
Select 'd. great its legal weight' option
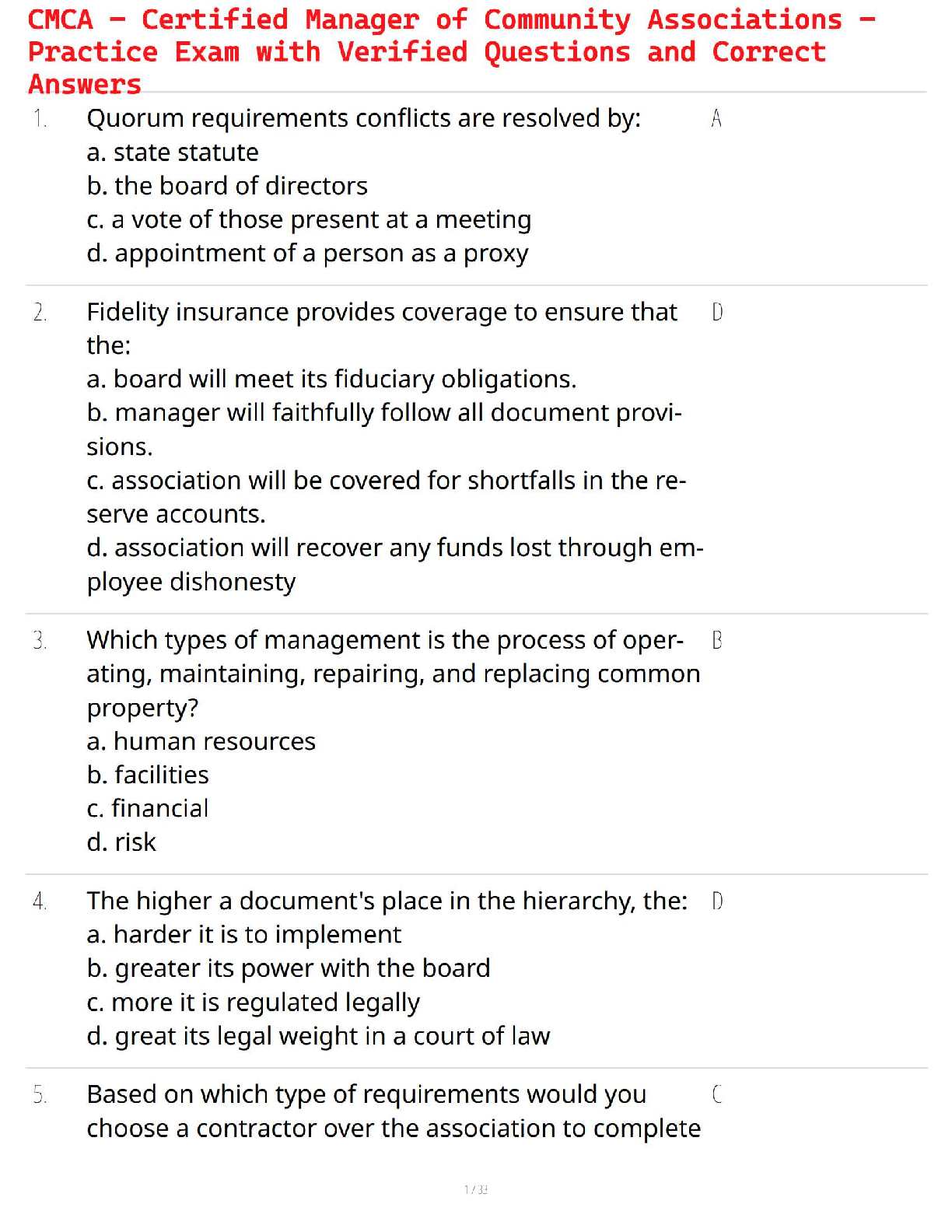(x=318, y=1036)
